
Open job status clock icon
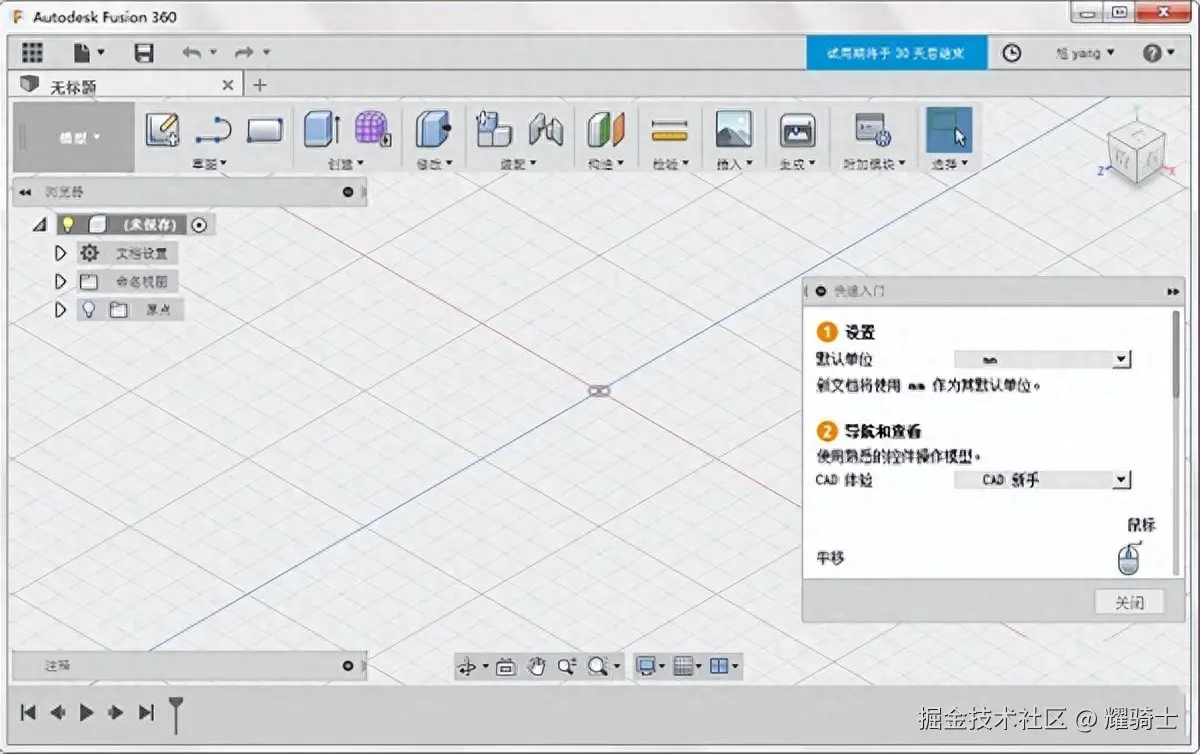point(1012,53)
